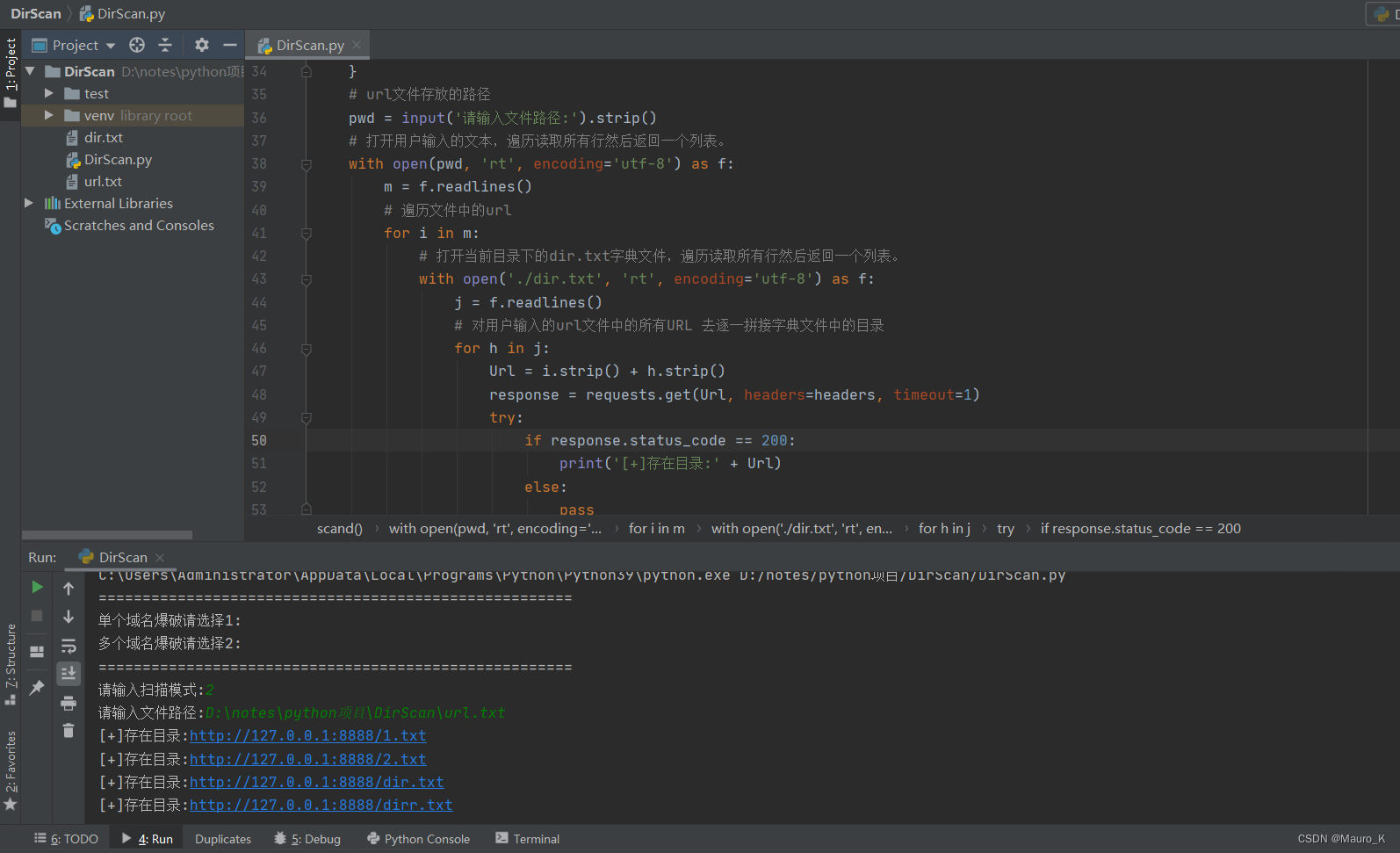Screen dimensions: 1400x853
Task: Fold the for loop at line 46
Action: [x=307, y=349]
